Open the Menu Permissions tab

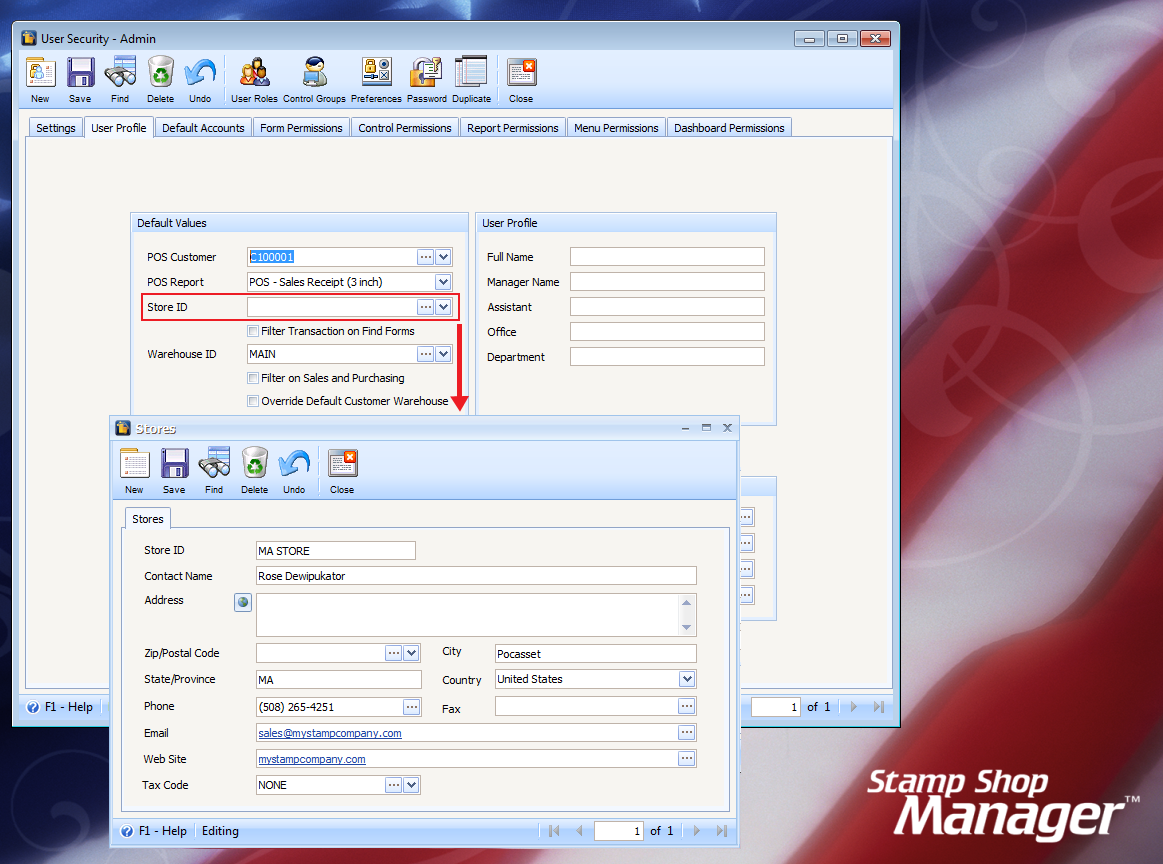point(616,128)
